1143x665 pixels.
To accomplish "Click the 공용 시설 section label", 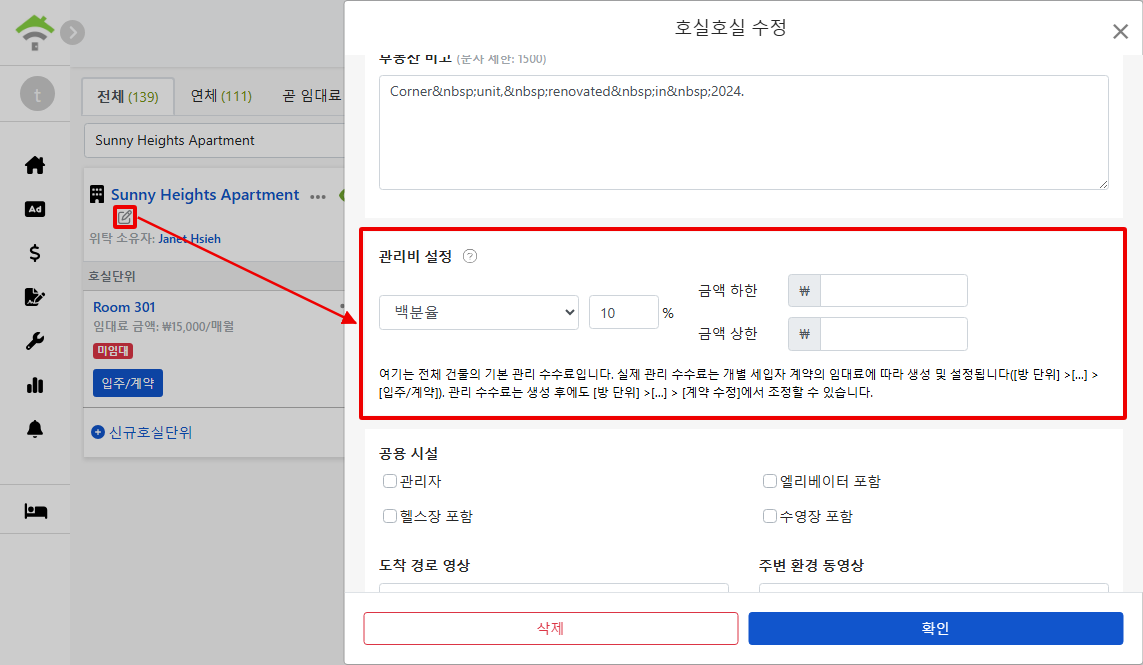I will click(x=408, y=453).
